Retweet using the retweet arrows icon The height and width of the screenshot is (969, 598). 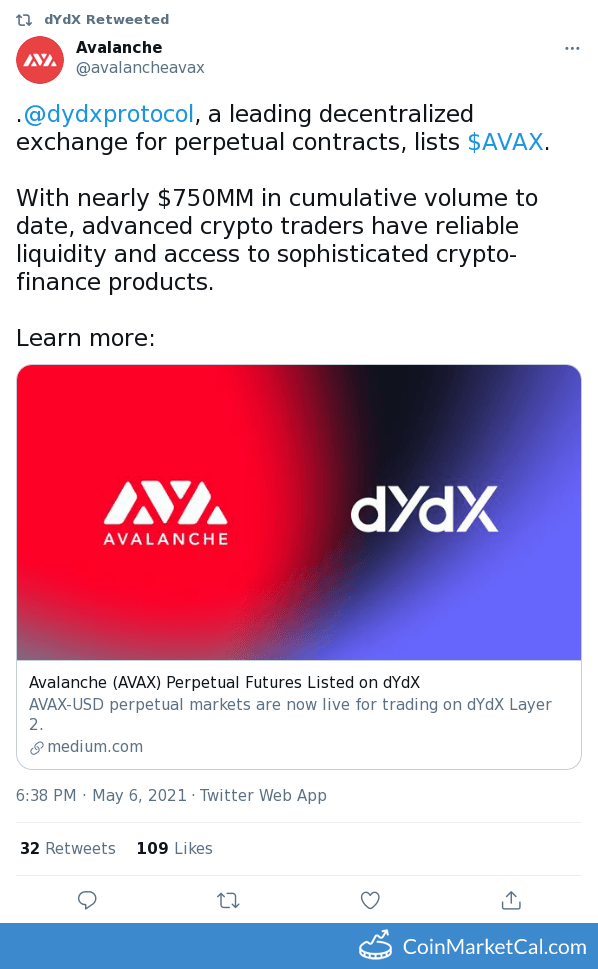(229, 900)
